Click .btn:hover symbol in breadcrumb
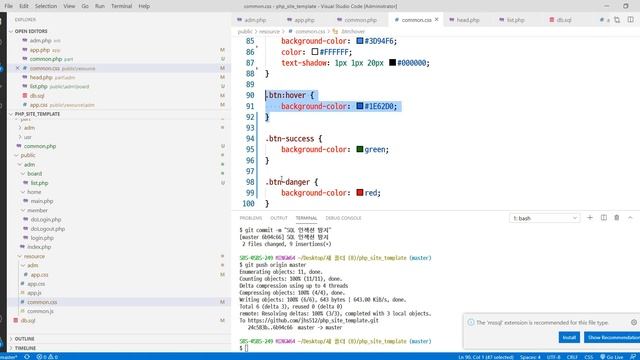Image resolution: width=640 pixels, height=360 pixels. click(x=353, y=31)
